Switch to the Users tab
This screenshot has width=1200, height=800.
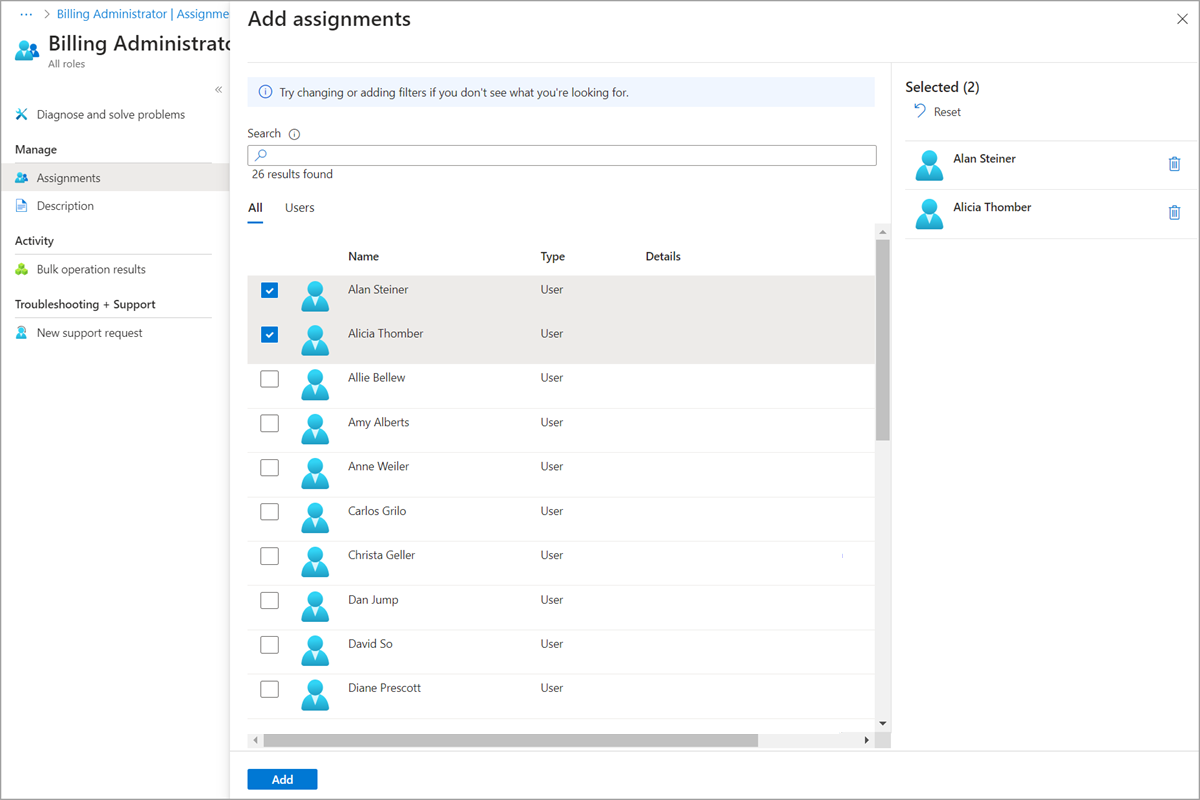(299, 208)
